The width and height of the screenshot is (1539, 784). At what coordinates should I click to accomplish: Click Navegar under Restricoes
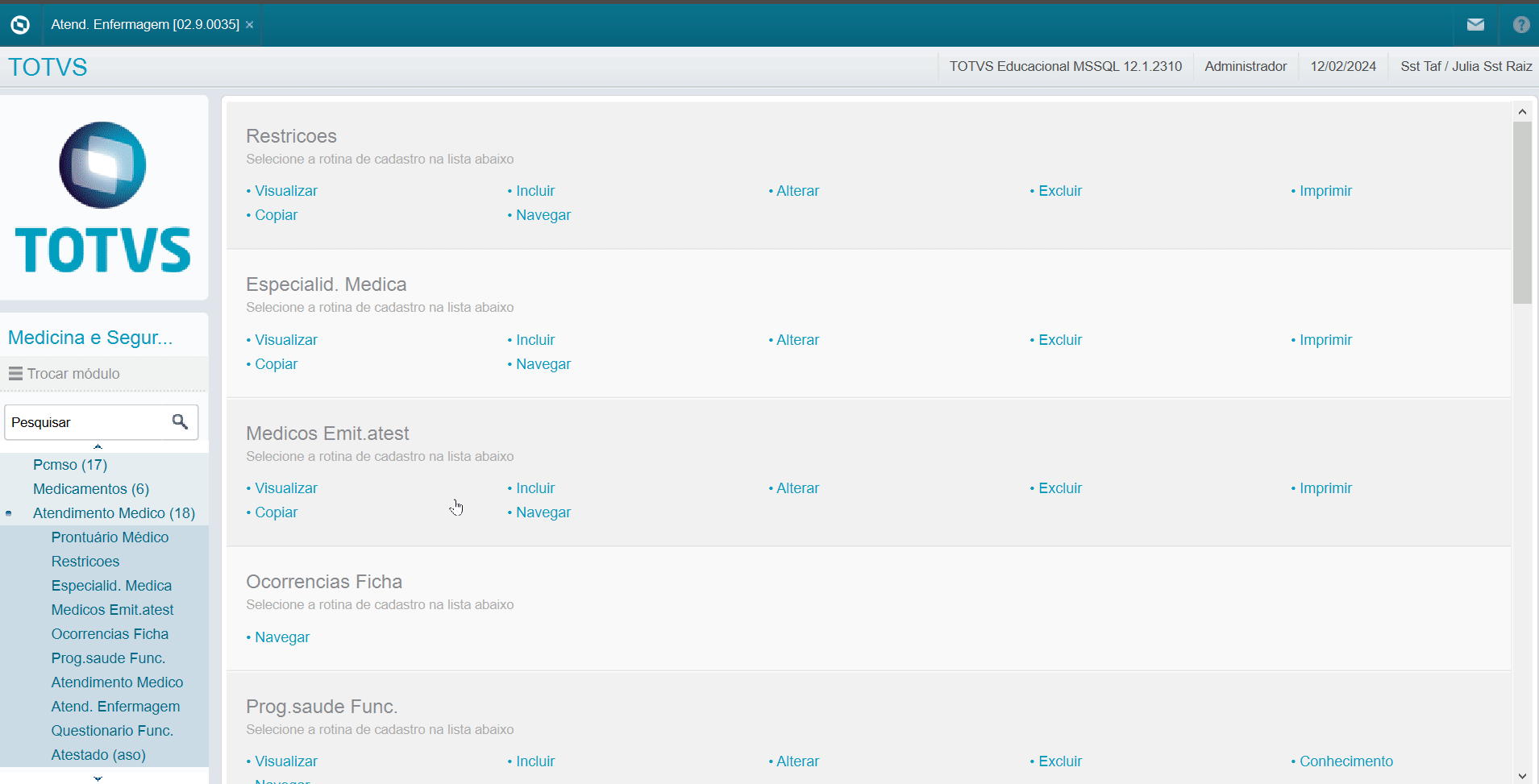(x=543, y=215)
